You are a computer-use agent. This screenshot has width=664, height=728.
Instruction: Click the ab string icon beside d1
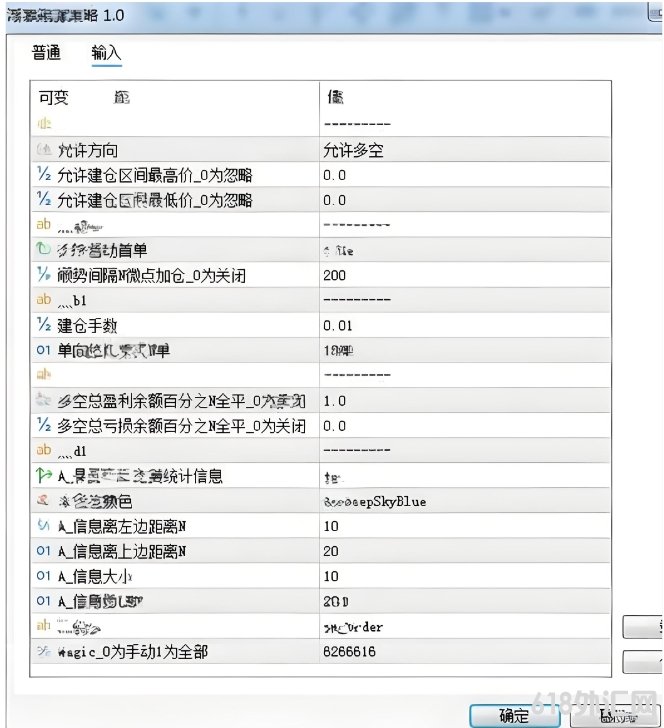coord(44,450)
